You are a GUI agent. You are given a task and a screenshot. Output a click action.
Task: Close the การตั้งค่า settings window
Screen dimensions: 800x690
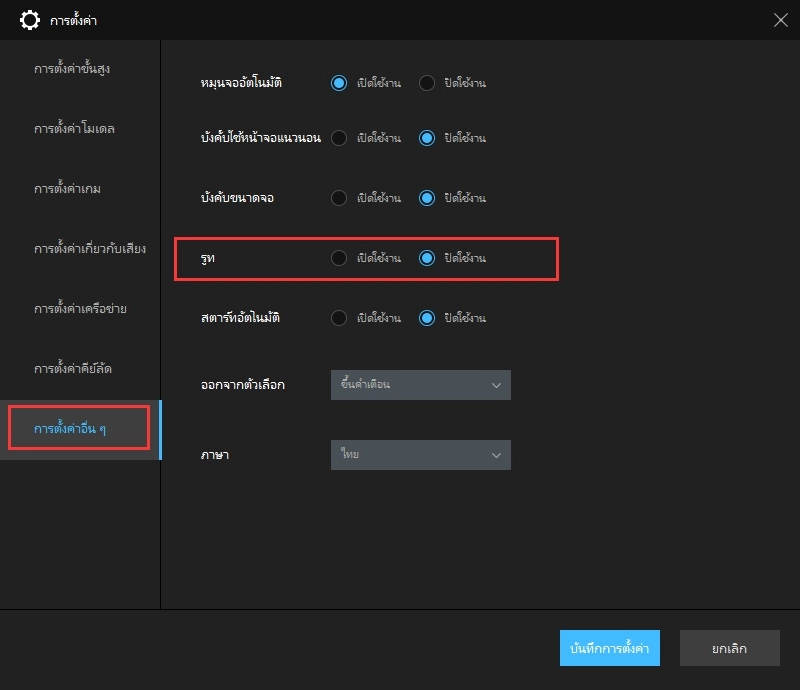(780, 20)
